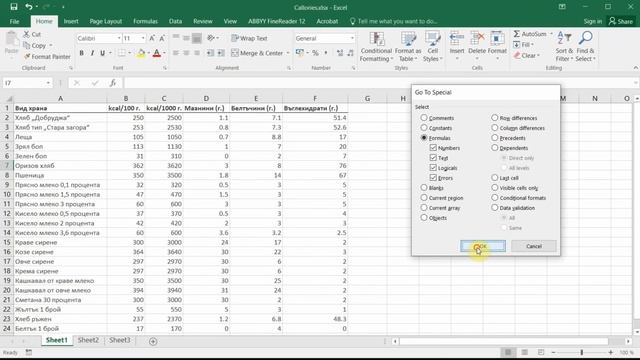Switch to the Formulas tab
The width and height of the screenshot is (640, 360).
click(145, 21)
